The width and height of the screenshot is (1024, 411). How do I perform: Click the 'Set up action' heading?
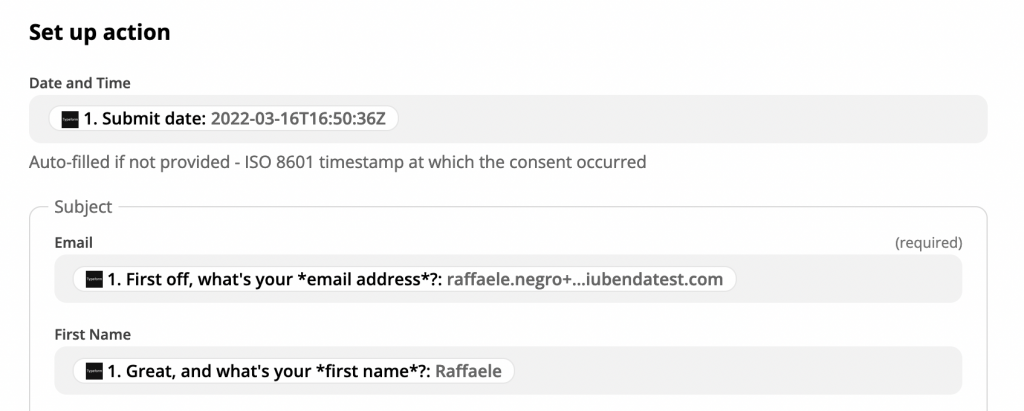pyautogui.click(x=99, y=32)
